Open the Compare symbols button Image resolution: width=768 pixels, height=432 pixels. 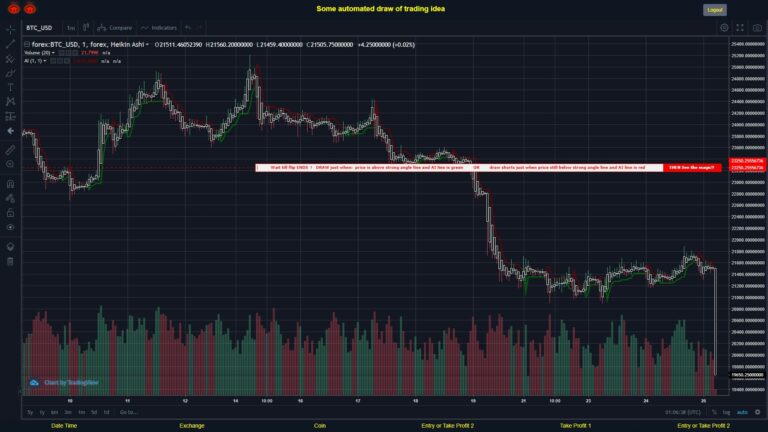[x=115, y=28]
